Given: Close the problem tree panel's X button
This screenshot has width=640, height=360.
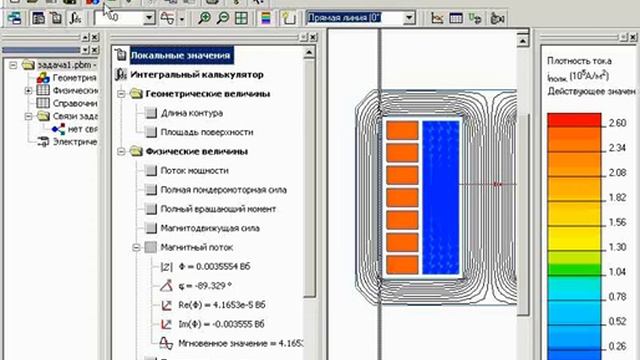Looking at the screenshot, I should (95, 38).
